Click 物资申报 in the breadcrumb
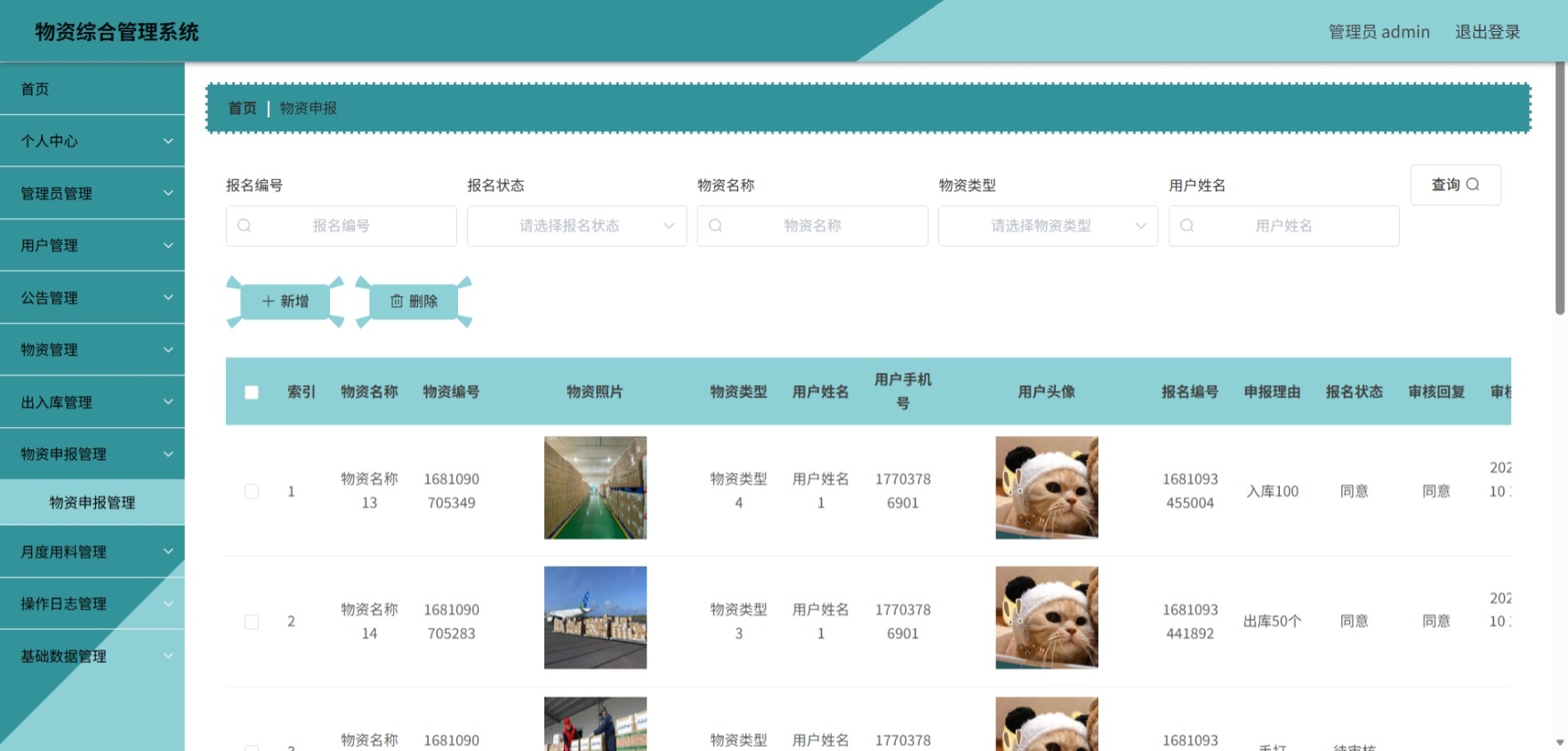Image resolution: width=1568 pixels, height=751 pixels. (x=309, y=109)
